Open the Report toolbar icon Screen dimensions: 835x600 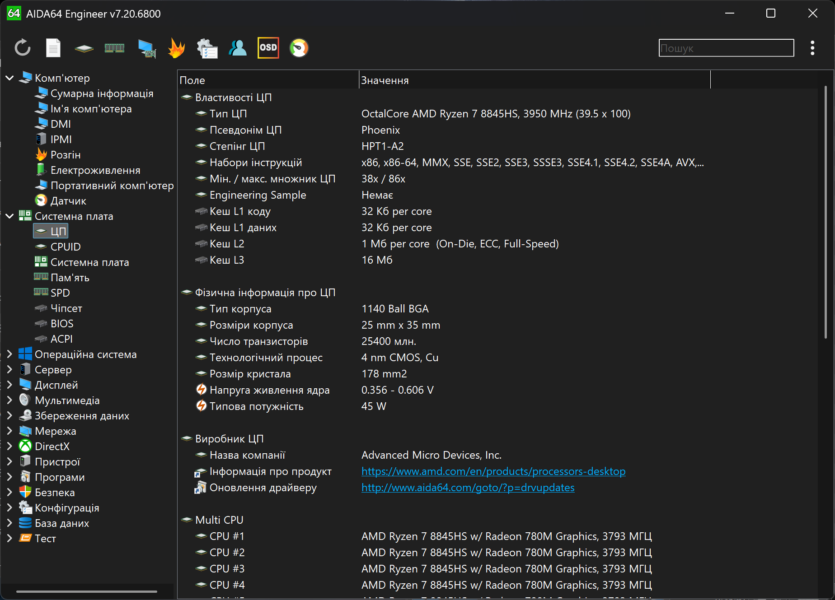point(53,48)
